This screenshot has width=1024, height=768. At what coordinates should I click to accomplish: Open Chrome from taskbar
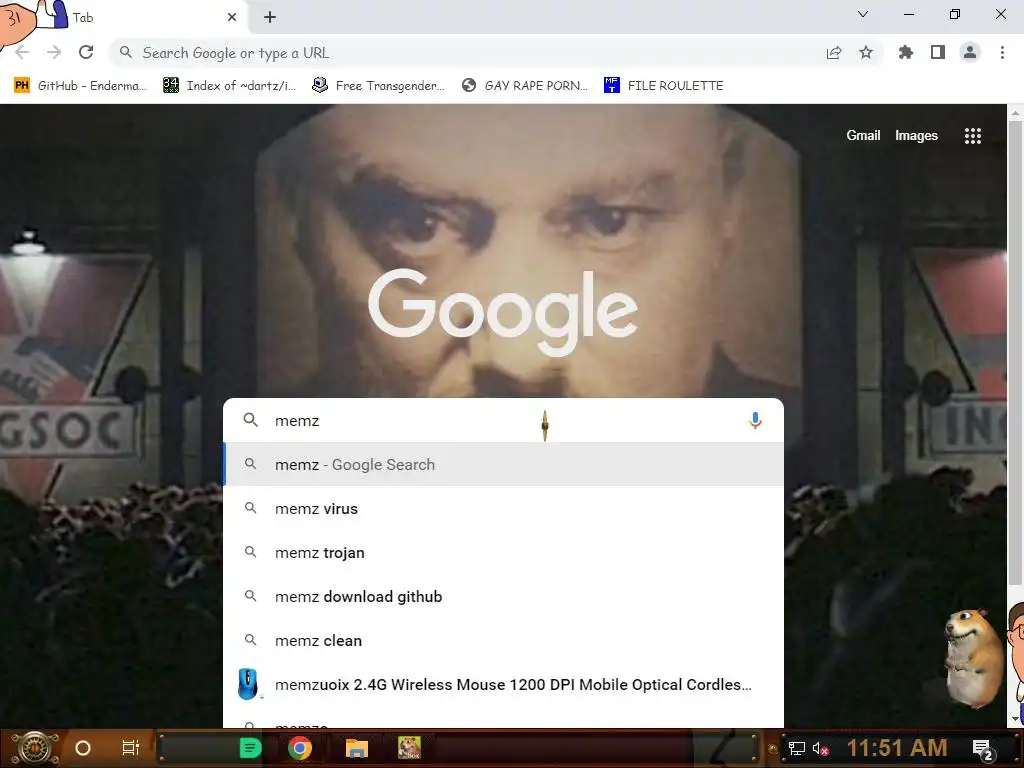(300, 748)
